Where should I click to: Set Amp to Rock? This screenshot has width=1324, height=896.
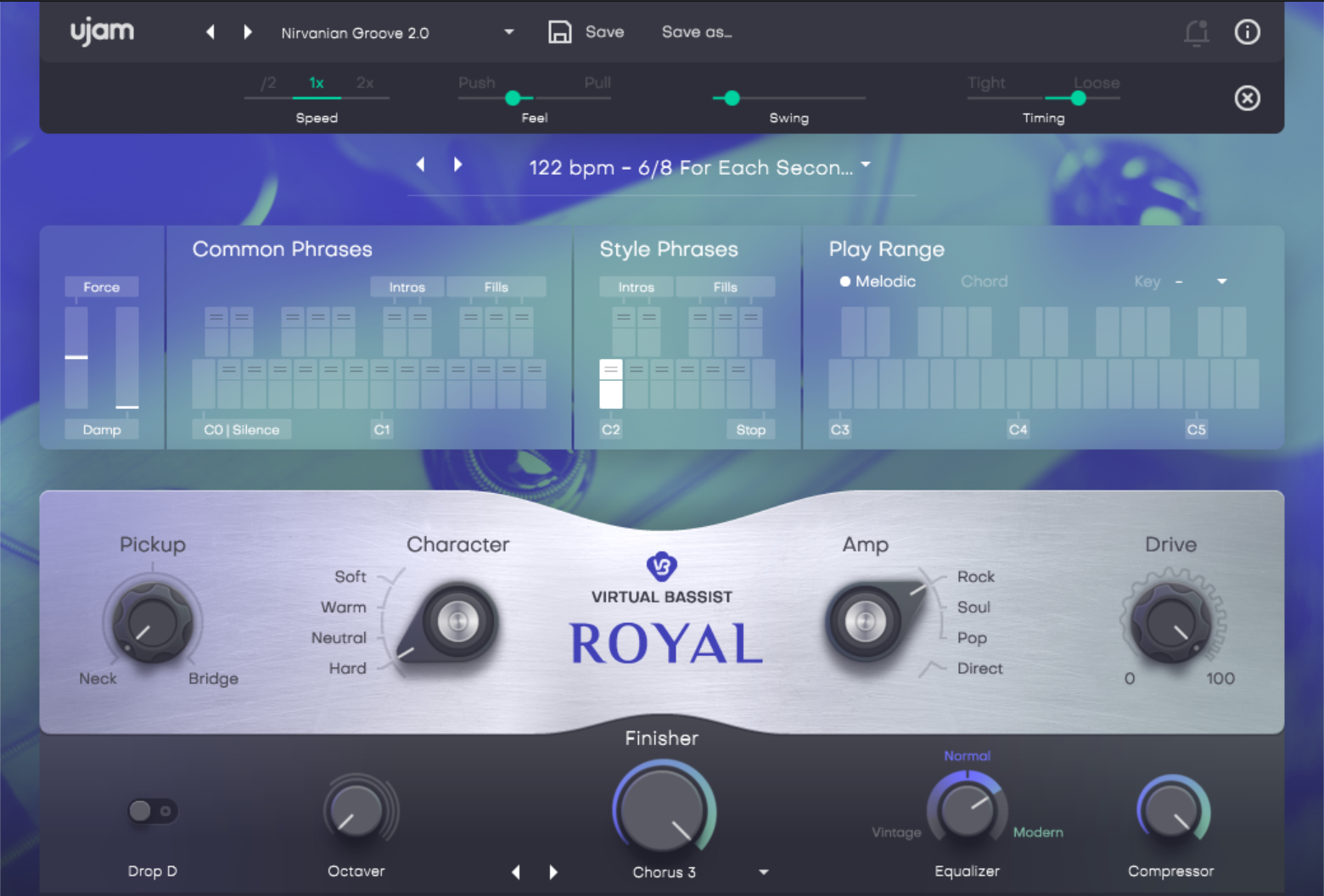click(976, 577)
